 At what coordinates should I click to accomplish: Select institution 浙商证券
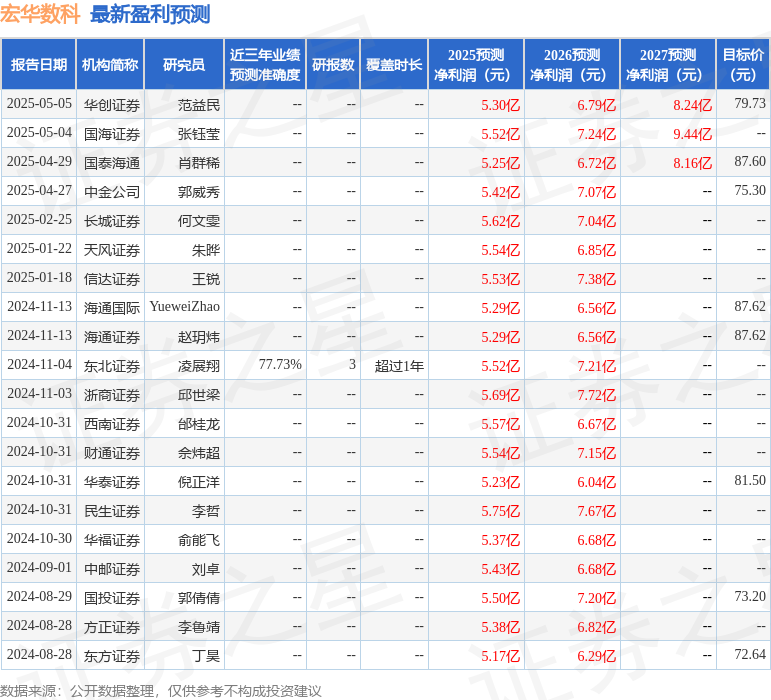[112, 395]
